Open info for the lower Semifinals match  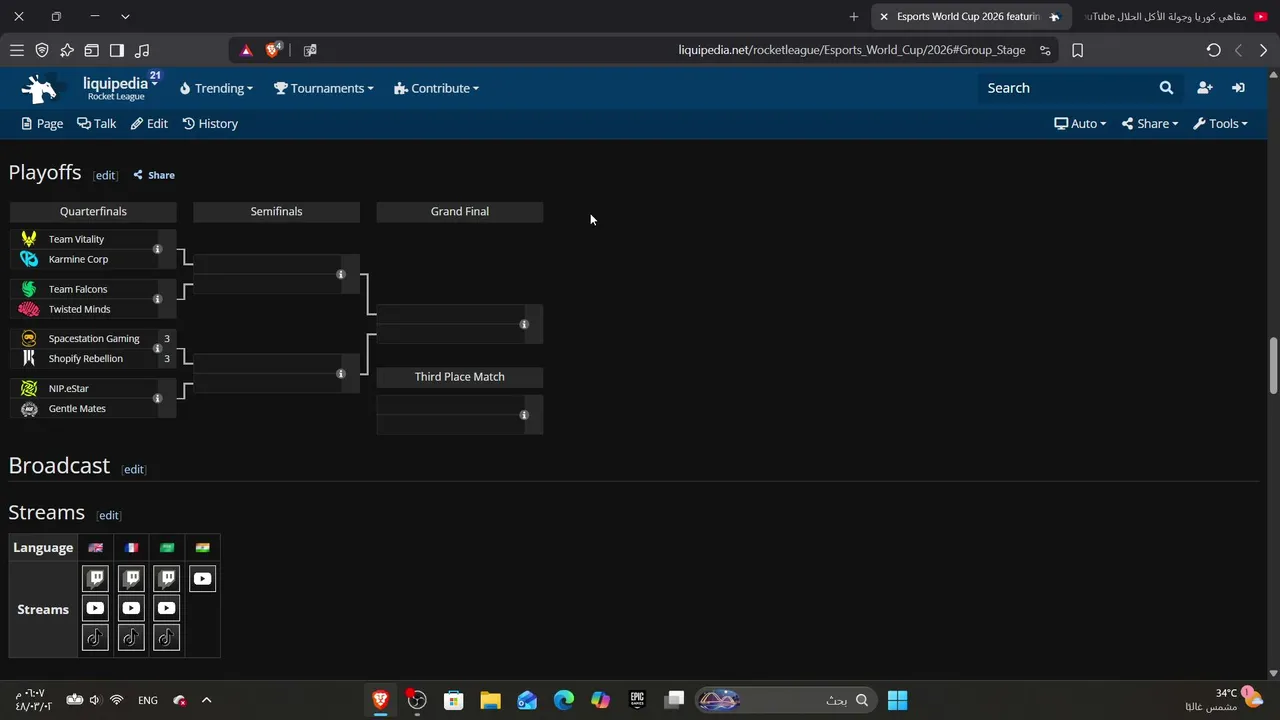341,374
